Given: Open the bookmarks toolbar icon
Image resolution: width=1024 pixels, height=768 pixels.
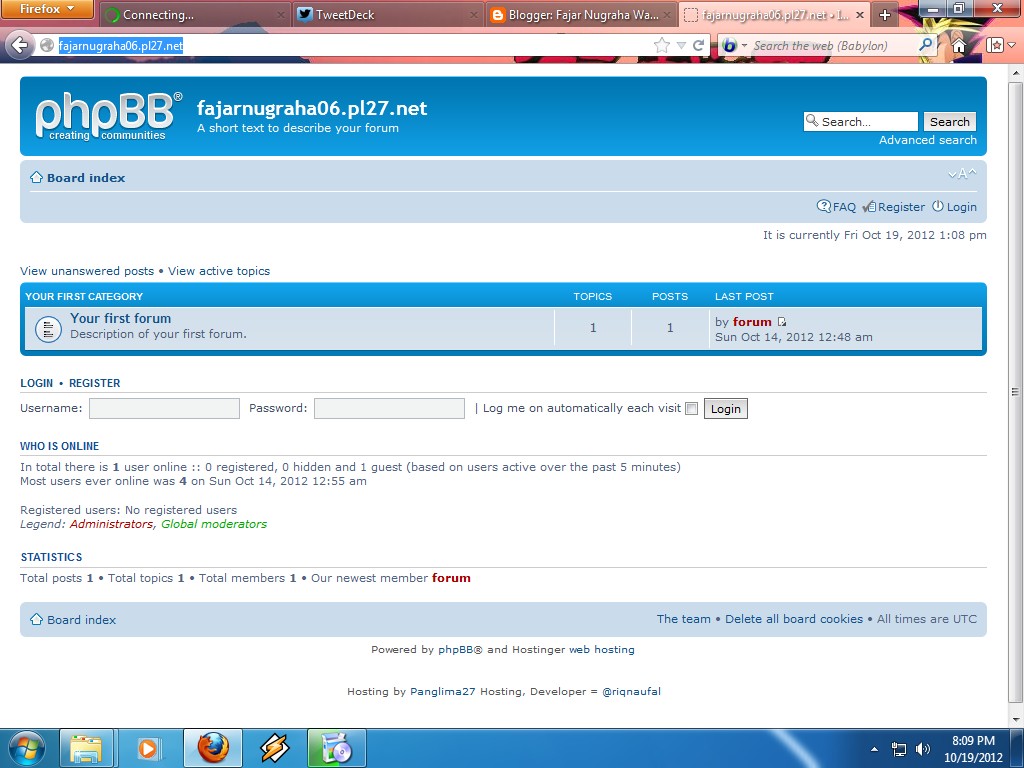Looking at the screenshot, I should (x=995, y=45).
